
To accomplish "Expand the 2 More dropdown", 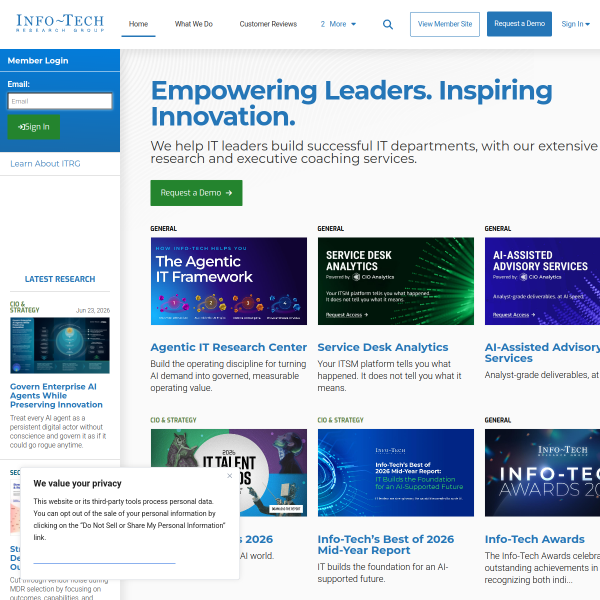I will click(338, 24).
